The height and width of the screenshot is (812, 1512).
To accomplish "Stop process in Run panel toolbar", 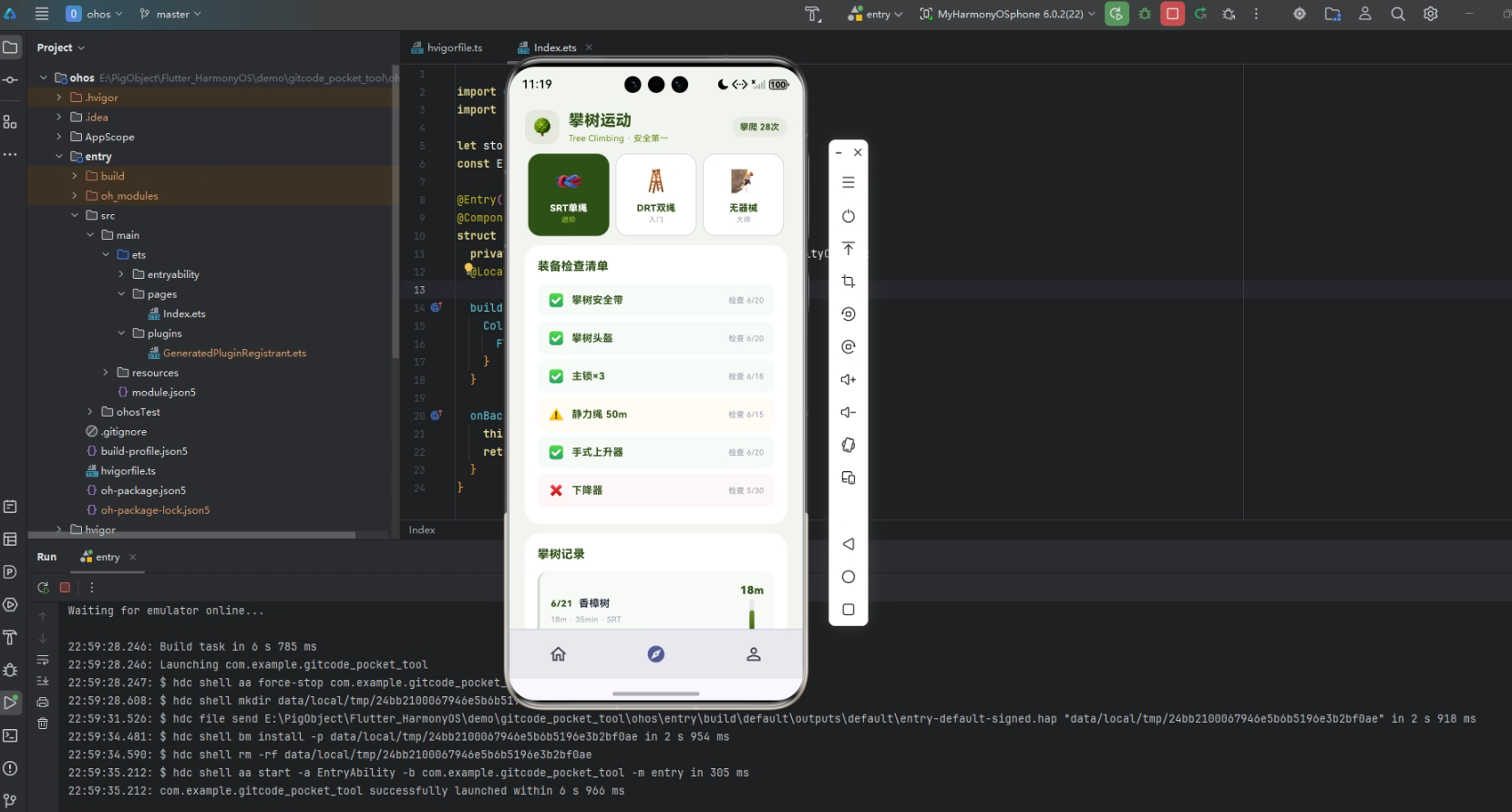I will pyautogui.click(x=65, y=588).
